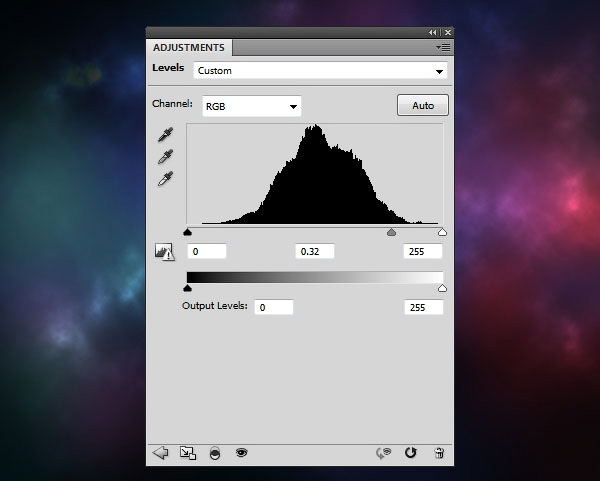600x481 pixels.
Task: Click the output shadows black slider handle
Action: (x=187, y=288)
